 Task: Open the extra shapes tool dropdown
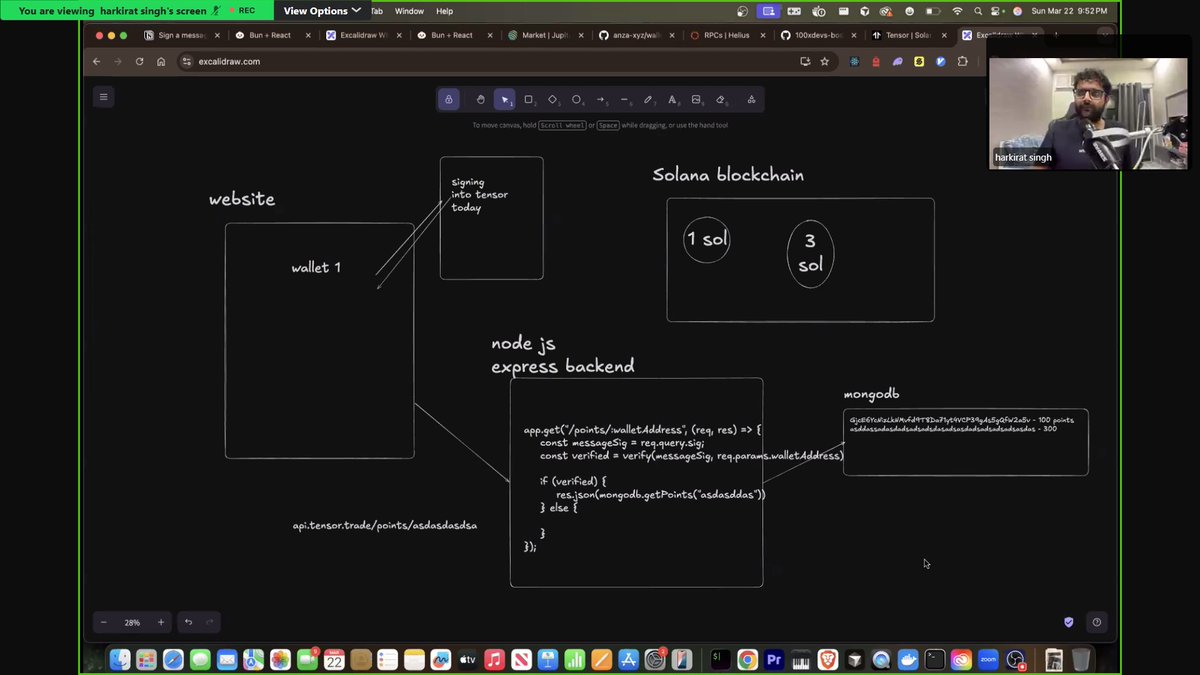click(x=751, y=99)
